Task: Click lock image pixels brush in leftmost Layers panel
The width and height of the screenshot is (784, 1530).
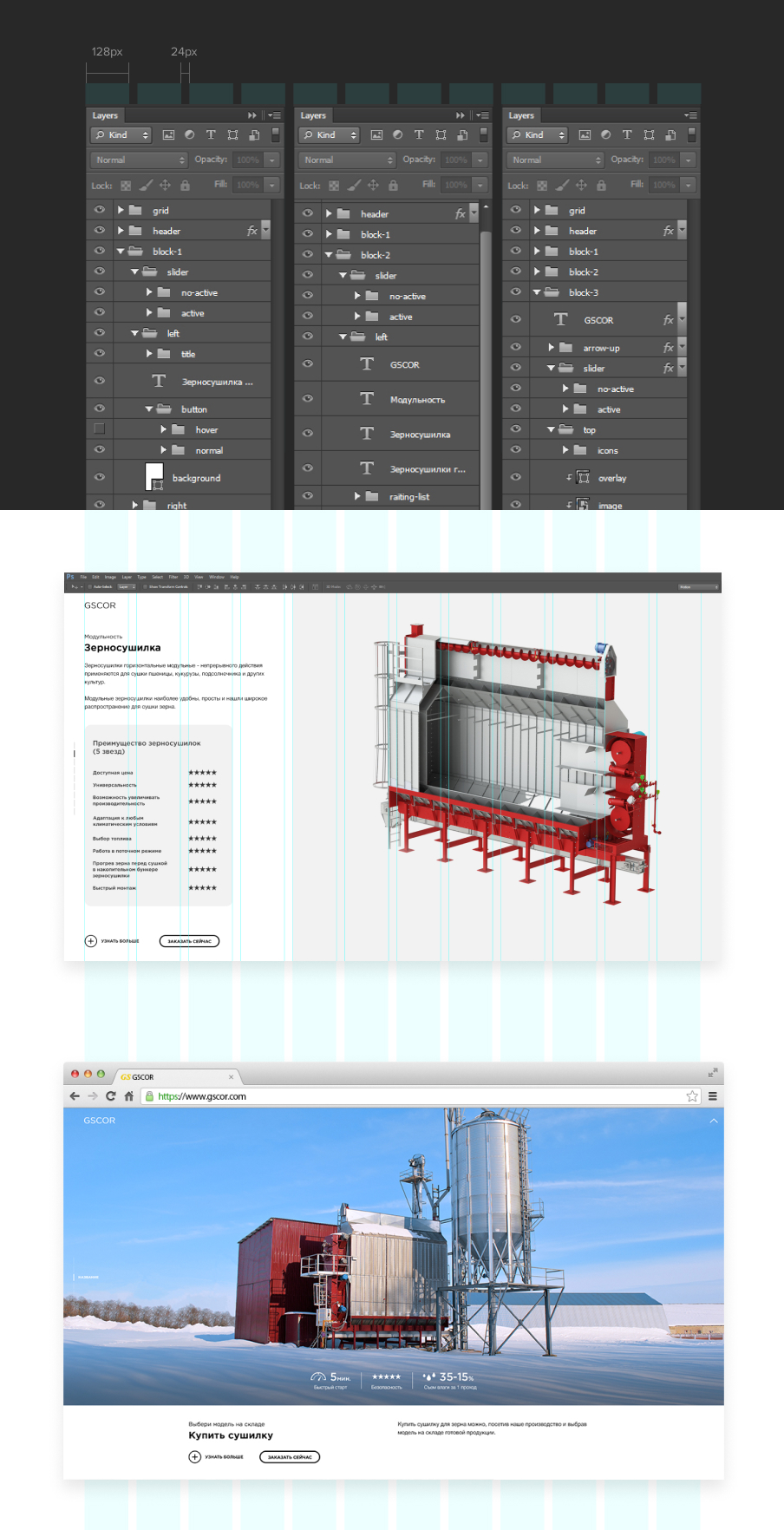Action: pos(146,186)
